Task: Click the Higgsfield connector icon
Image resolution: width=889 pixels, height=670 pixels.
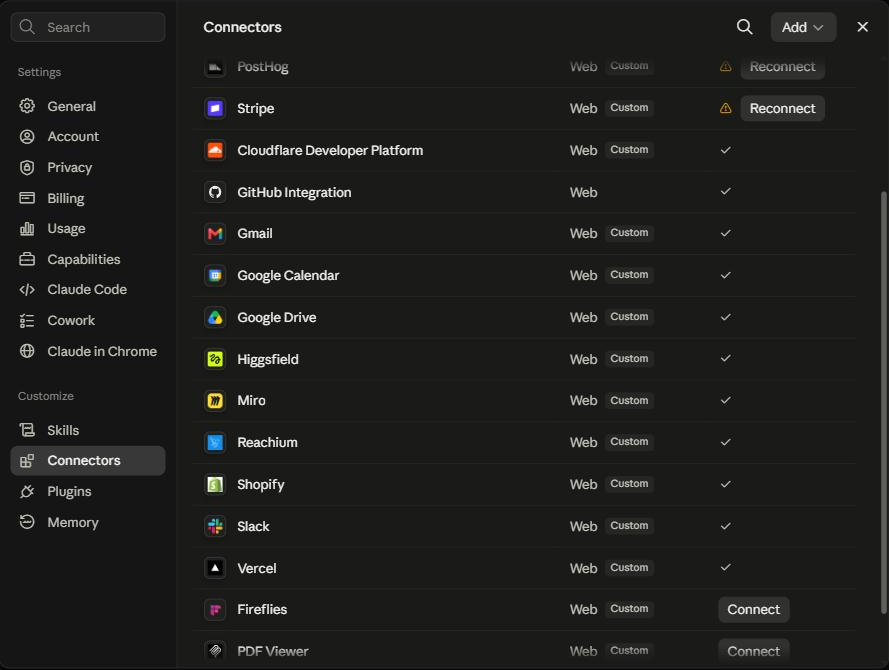Action: coord(215,359)
